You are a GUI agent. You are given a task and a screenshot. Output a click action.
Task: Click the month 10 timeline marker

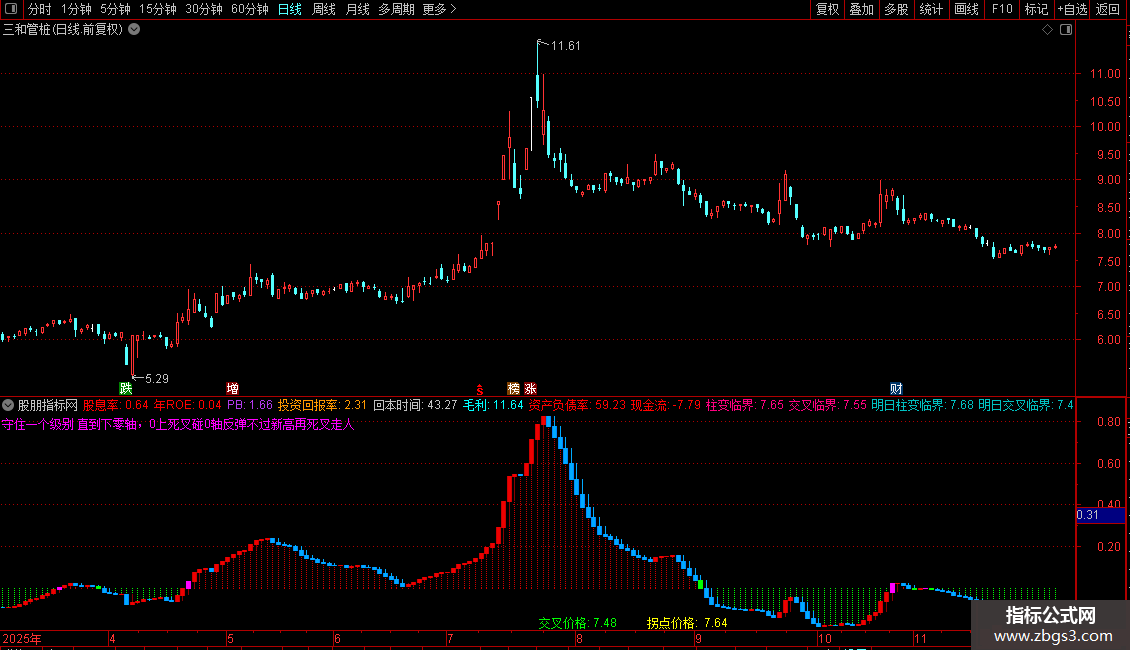pyautogui.click(x=824, y=638)
